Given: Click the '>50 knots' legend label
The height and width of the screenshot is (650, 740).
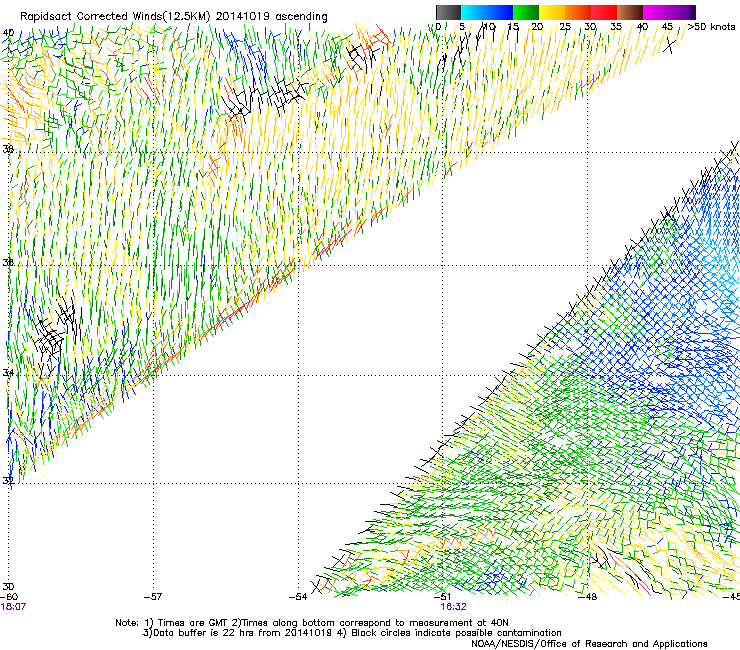Looking at the screenshot, I should tap(711, 26).
